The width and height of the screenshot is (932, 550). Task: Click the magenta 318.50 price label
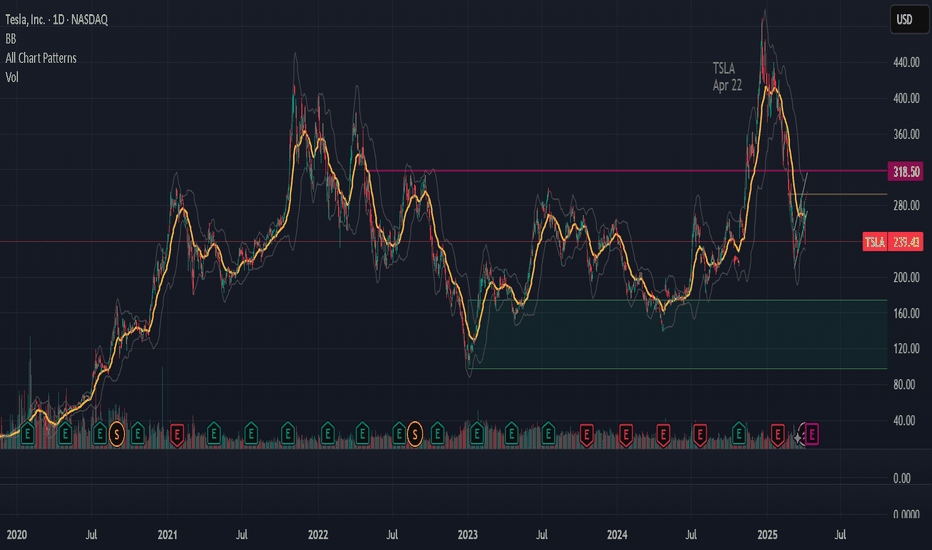coord(905,172)
